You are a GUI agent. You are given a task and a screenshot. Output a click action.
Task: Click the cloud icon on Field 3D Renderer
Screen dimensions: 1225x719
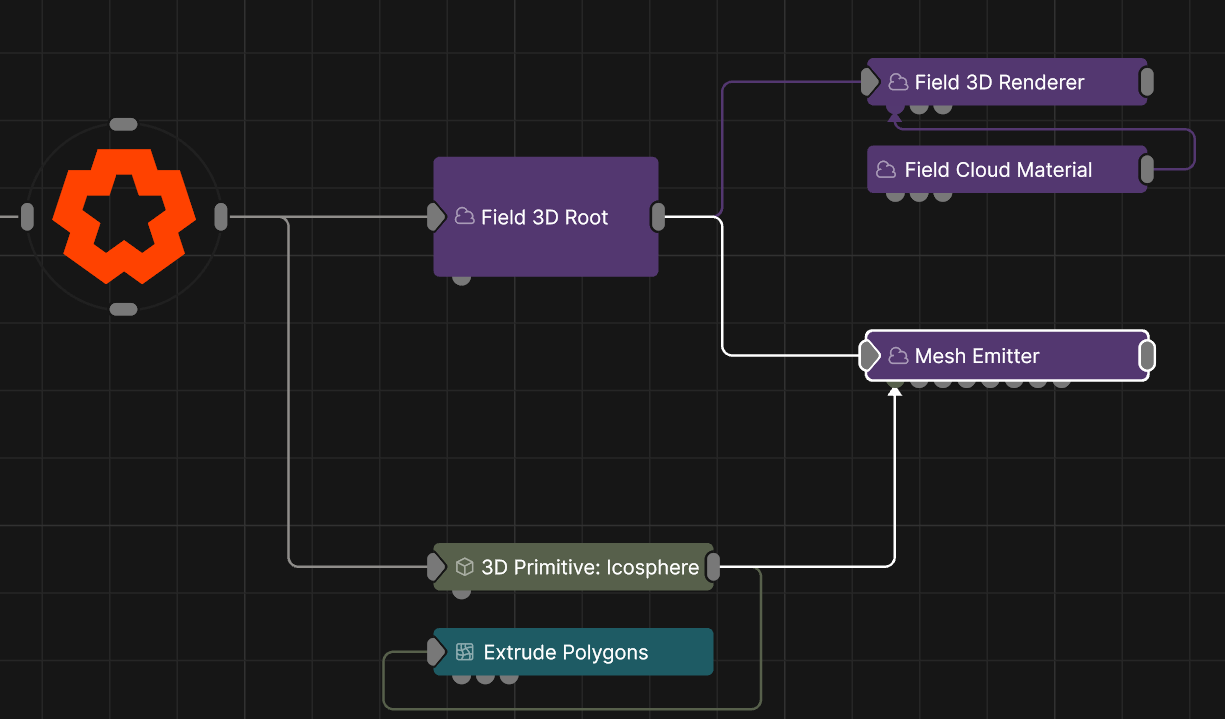coord(898,82)
